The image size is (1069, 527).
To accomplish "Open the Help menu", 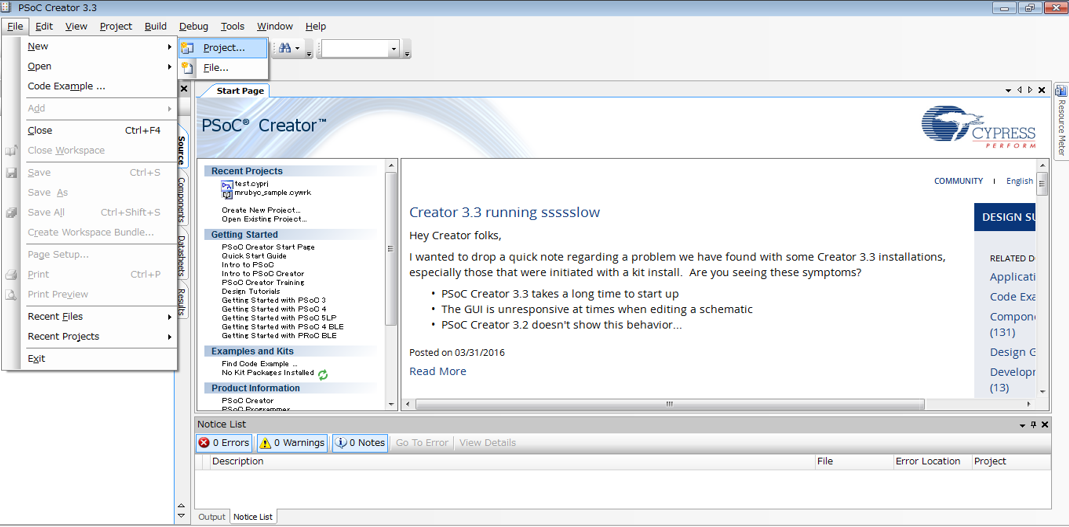I will pos(316,27).
